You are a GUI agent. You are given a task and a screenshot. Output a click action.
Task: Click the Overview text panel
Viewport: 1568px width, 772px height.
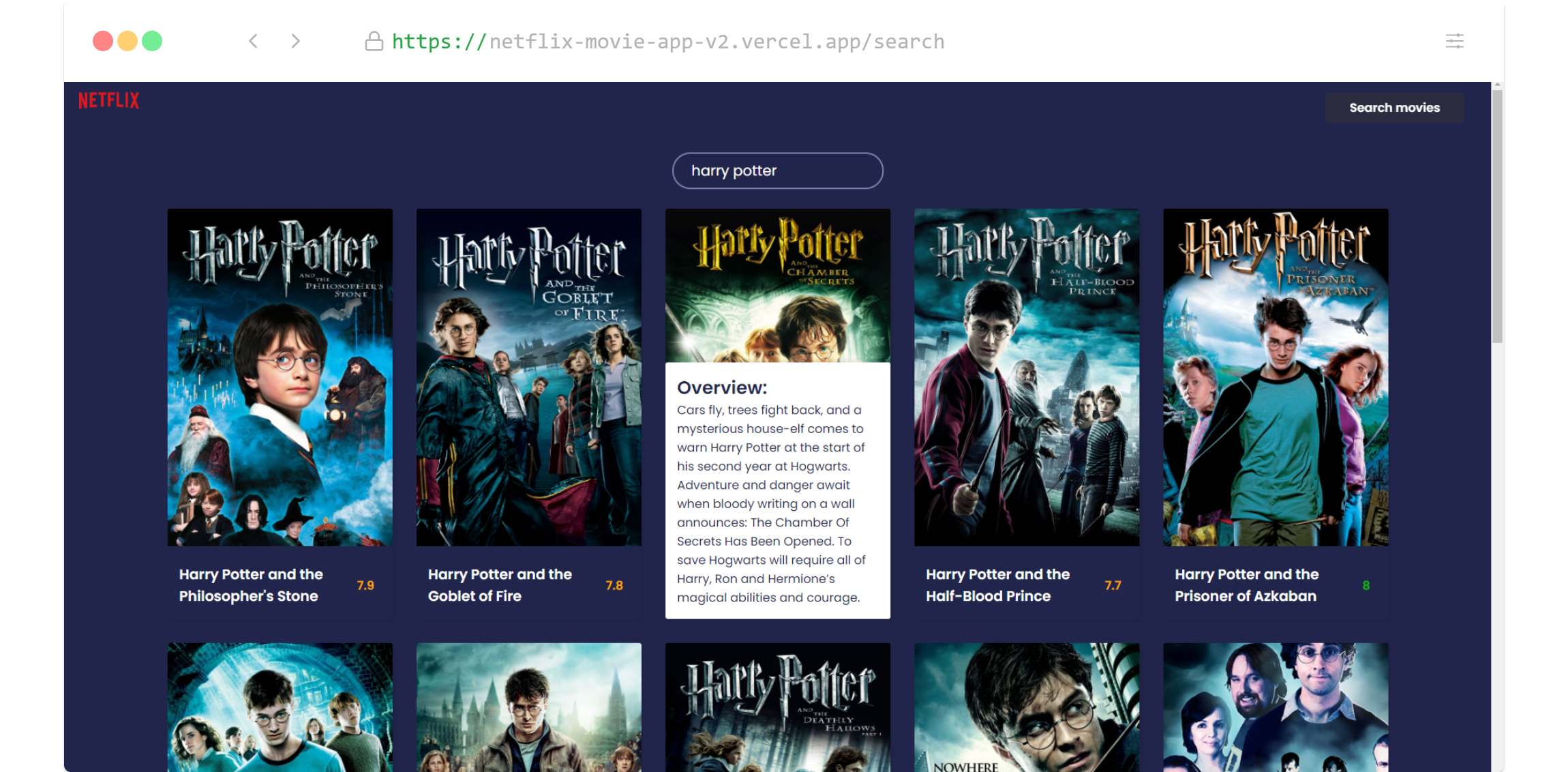(777, 491)
